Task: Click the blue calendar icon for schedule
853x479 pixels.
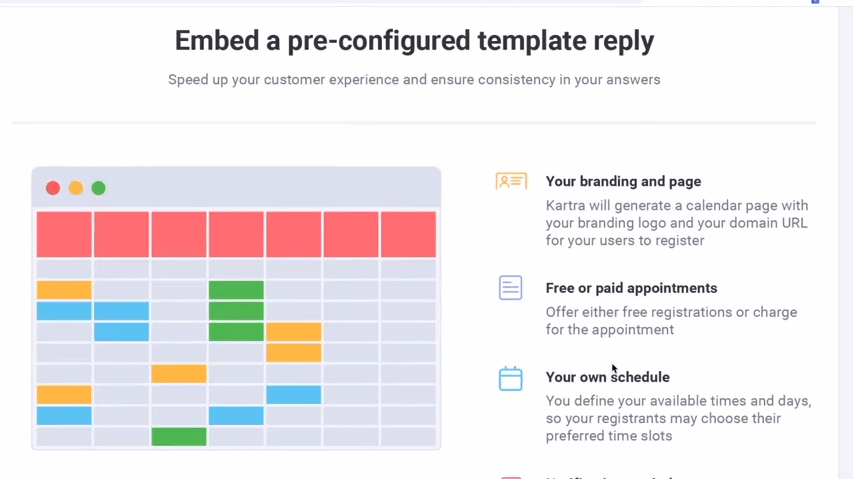Action: tap(510, 378)
